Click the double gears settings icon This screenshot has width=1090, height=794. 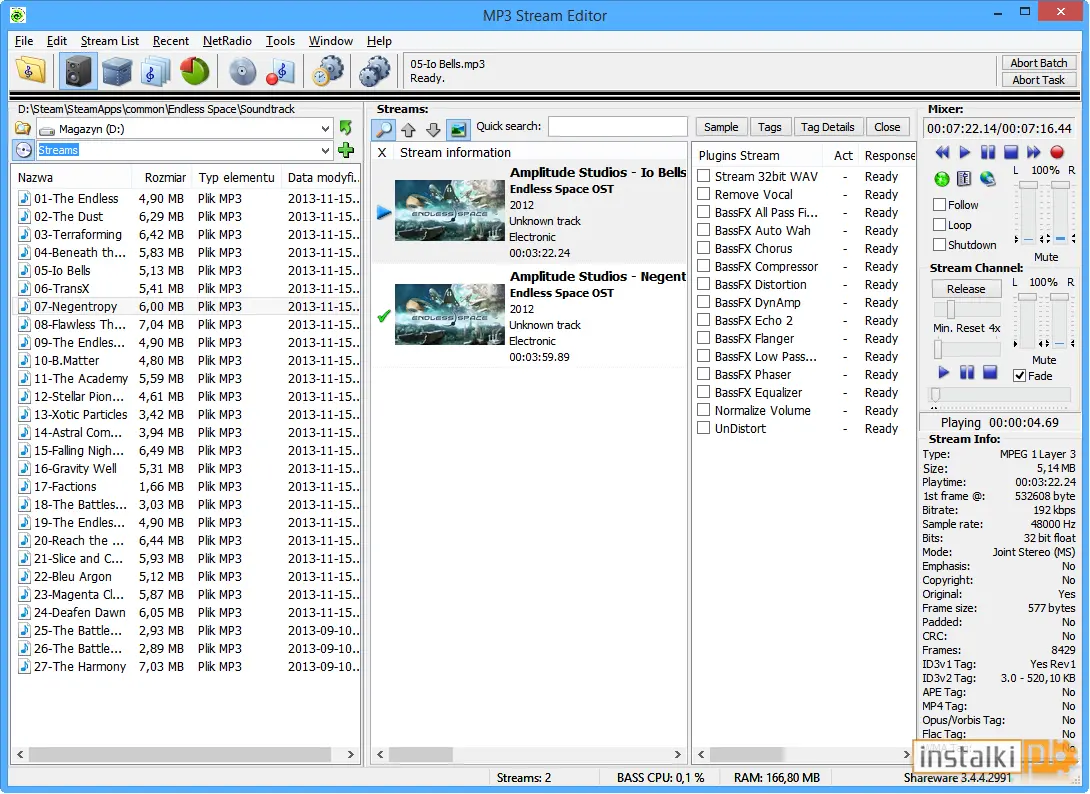(375, 72)
